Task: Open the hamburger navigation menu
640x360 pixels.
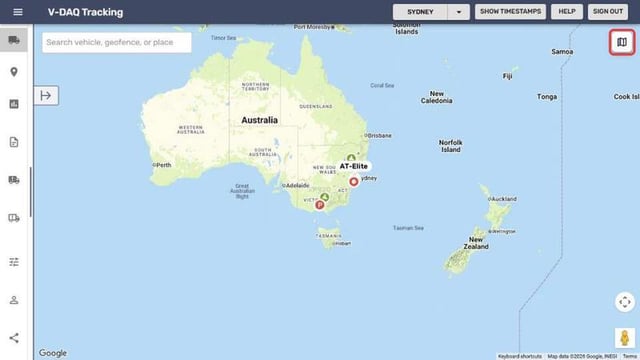Action: 18,12
